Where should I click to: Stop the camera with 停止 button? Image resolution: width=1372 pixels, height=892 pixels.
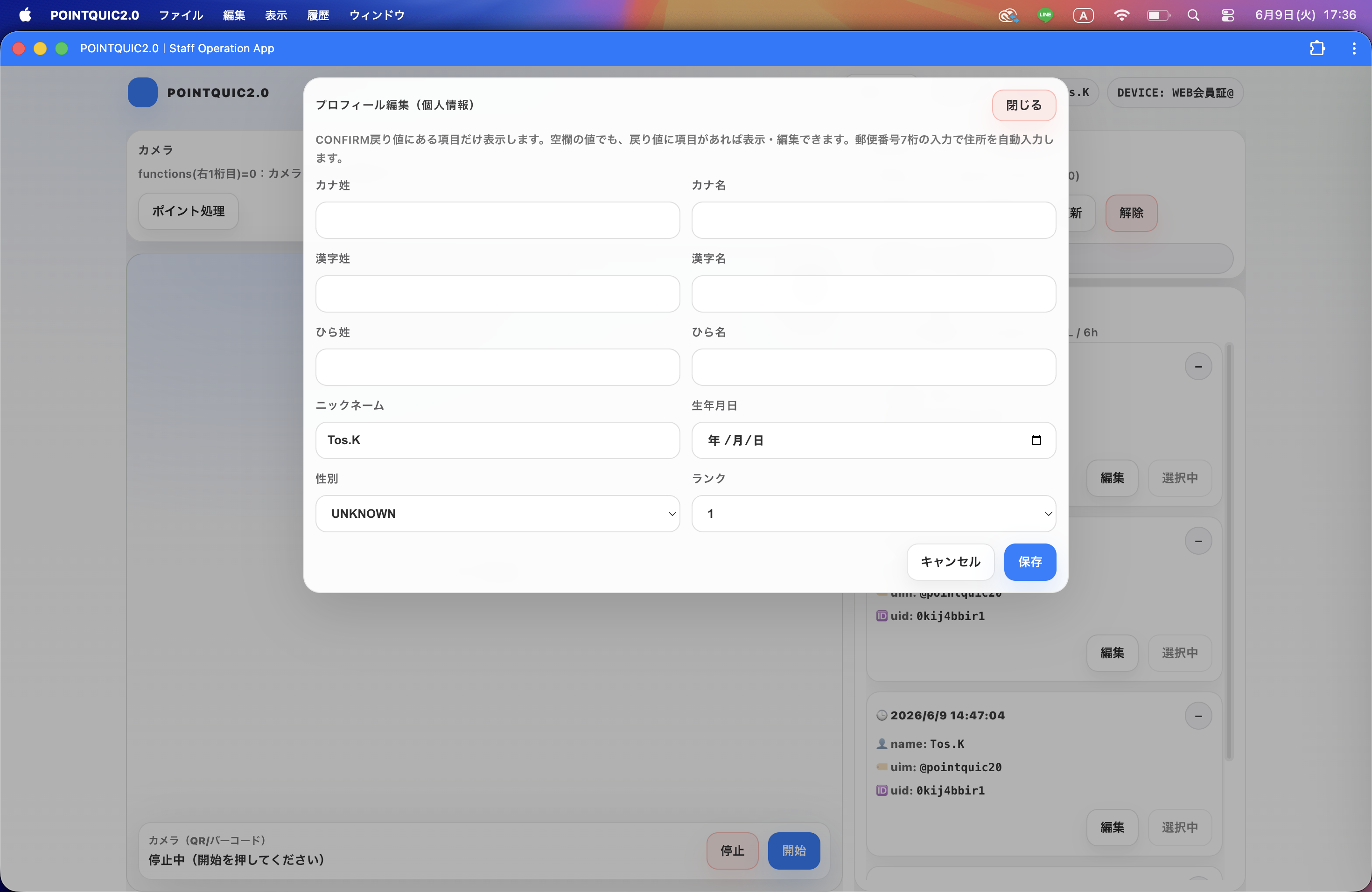point(732,850)
